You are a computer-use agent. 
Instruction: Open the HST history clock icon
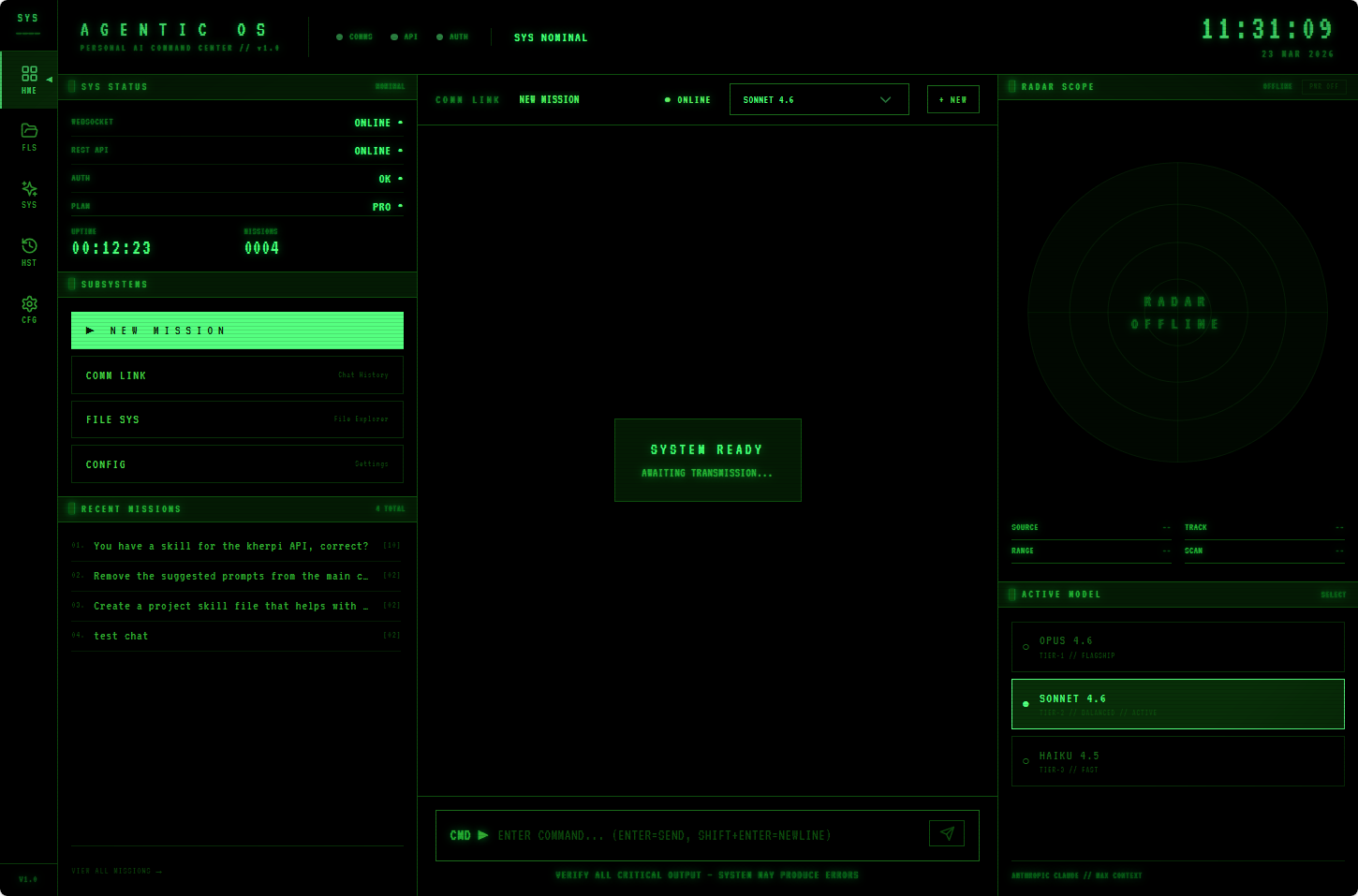pyautogui.click(x=29, y=251)
